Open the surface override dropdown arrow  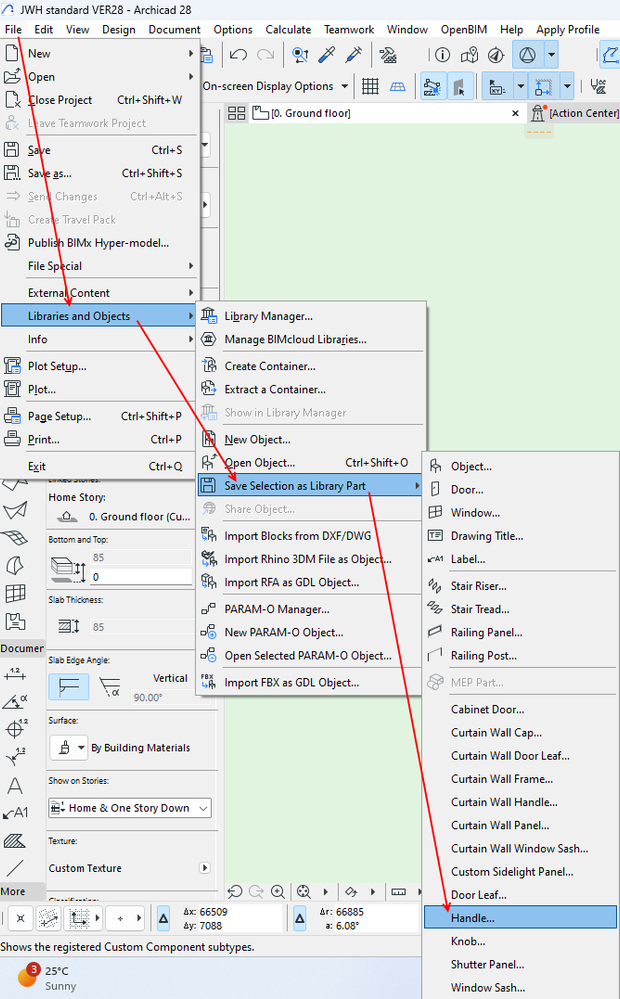82,747
